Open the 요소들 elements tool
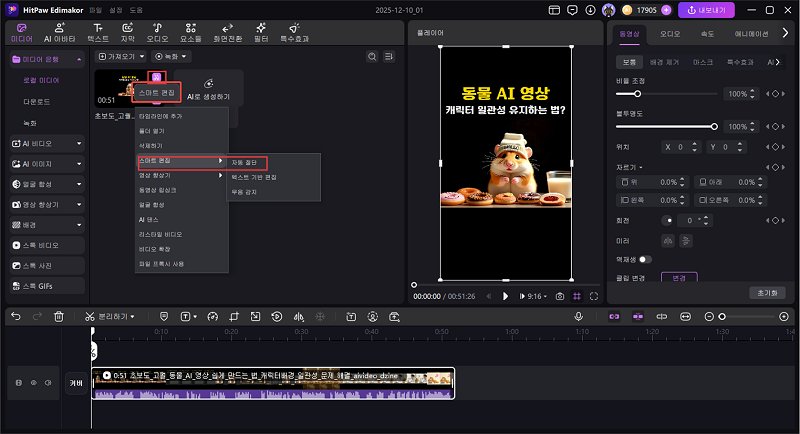Image resolution: width=800 pixels, height=434 pixels. click(x=190, y=33)
